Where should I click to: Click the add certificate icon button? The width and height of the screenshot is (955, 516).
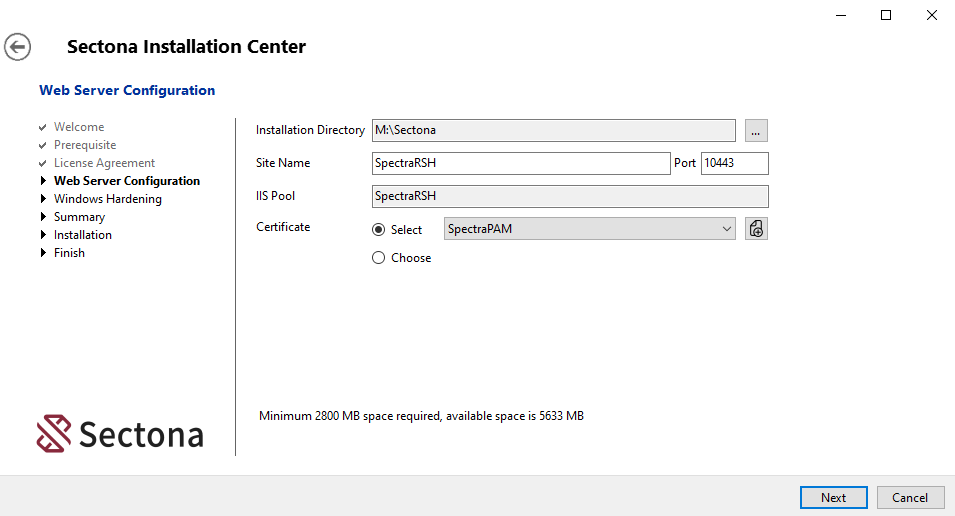(x=756, y=229)
